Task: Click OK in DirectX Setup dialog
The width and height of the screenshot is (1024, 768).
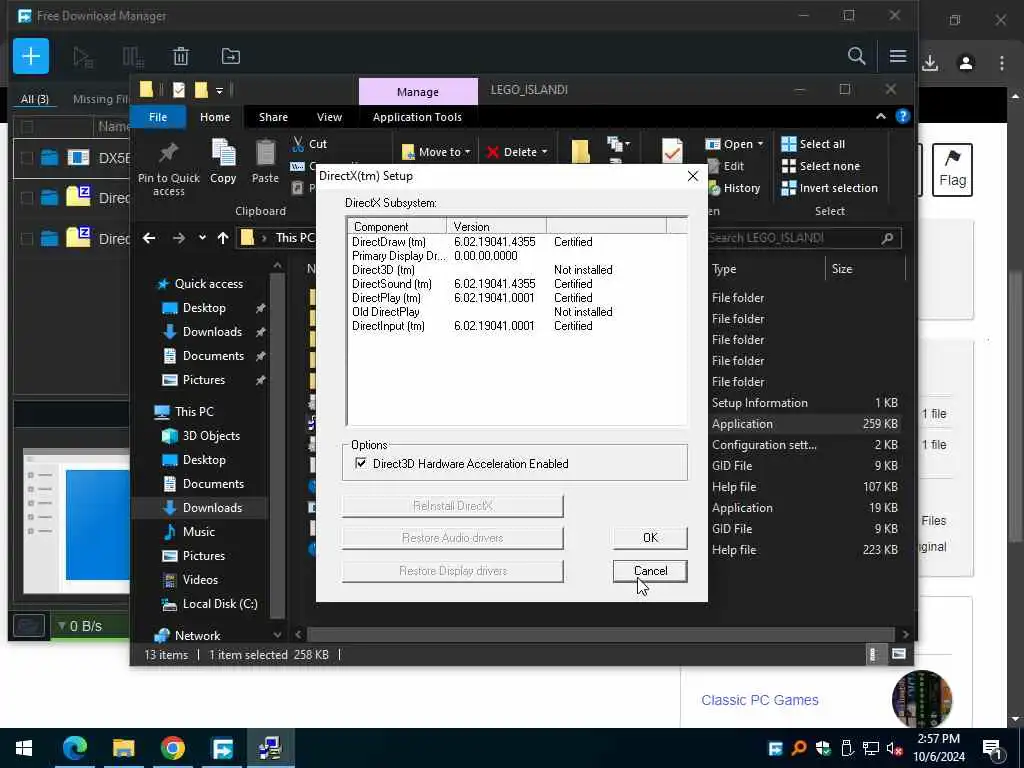Action: (x=650, y=537)
